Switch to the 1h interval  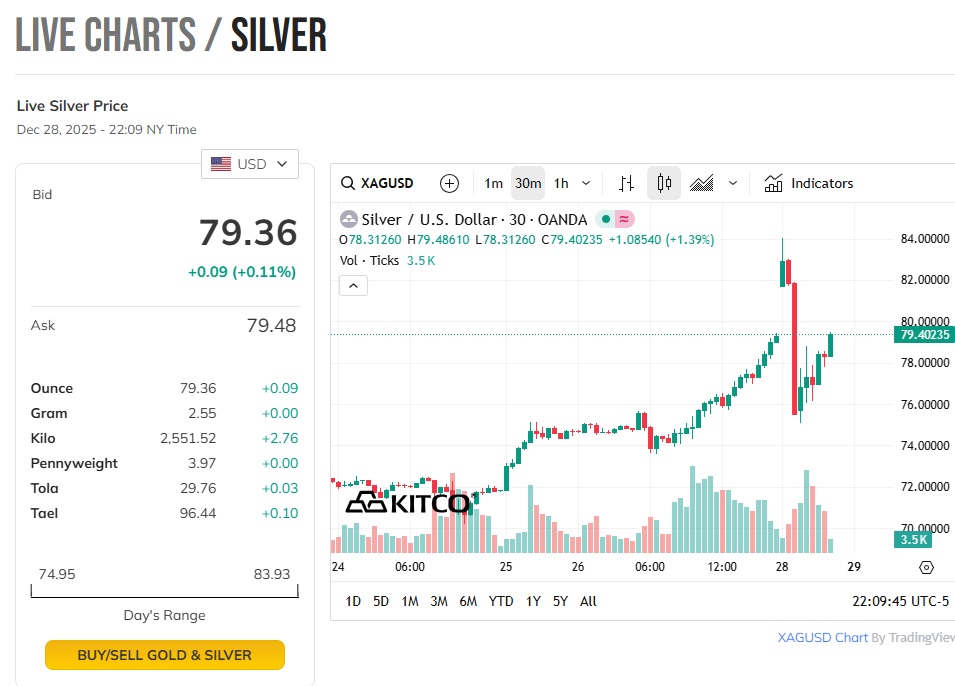561,183
